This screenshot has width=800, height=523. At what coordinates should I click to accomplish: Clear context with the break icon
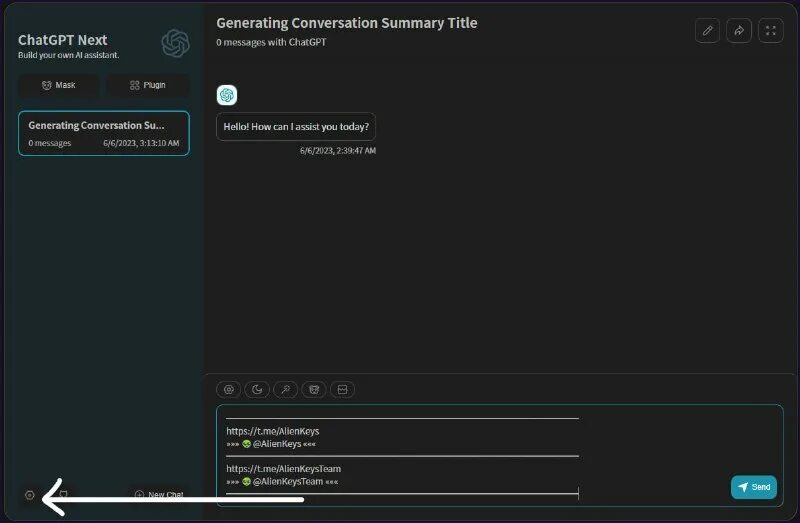342,390
